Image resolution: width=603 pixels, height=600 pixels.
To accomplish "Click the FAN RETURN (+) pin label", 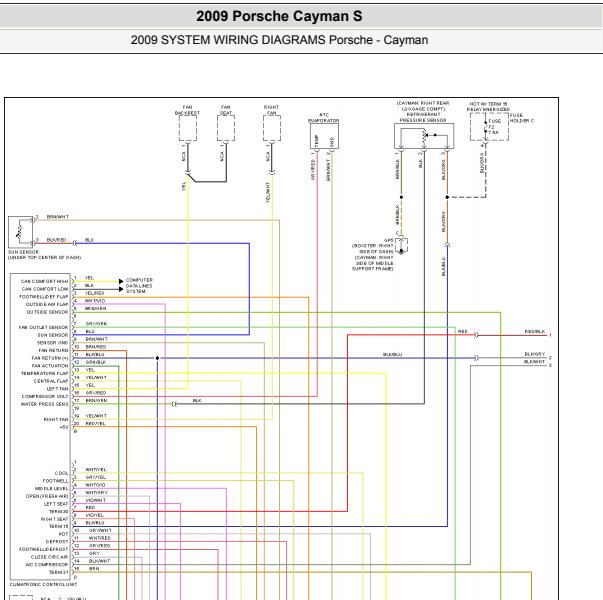I will (50, 358).
